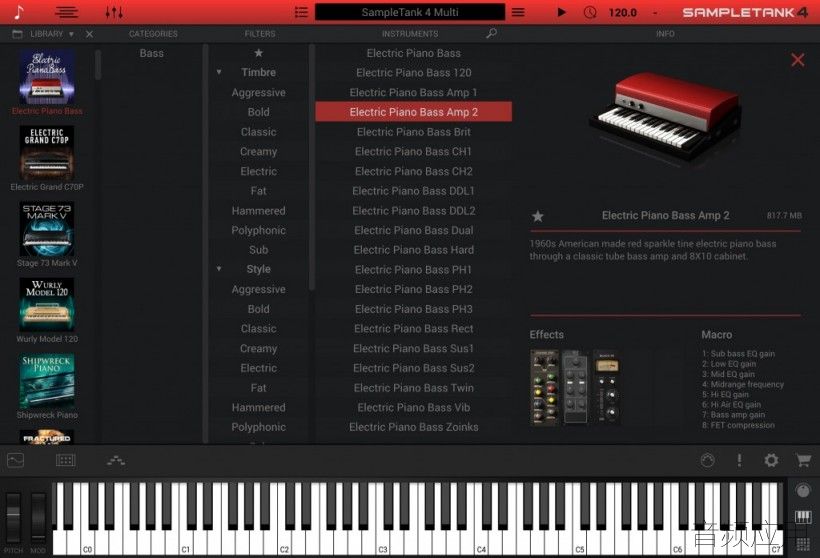
Task: Adjust the MOD wheel
Action: click(38, 518)
